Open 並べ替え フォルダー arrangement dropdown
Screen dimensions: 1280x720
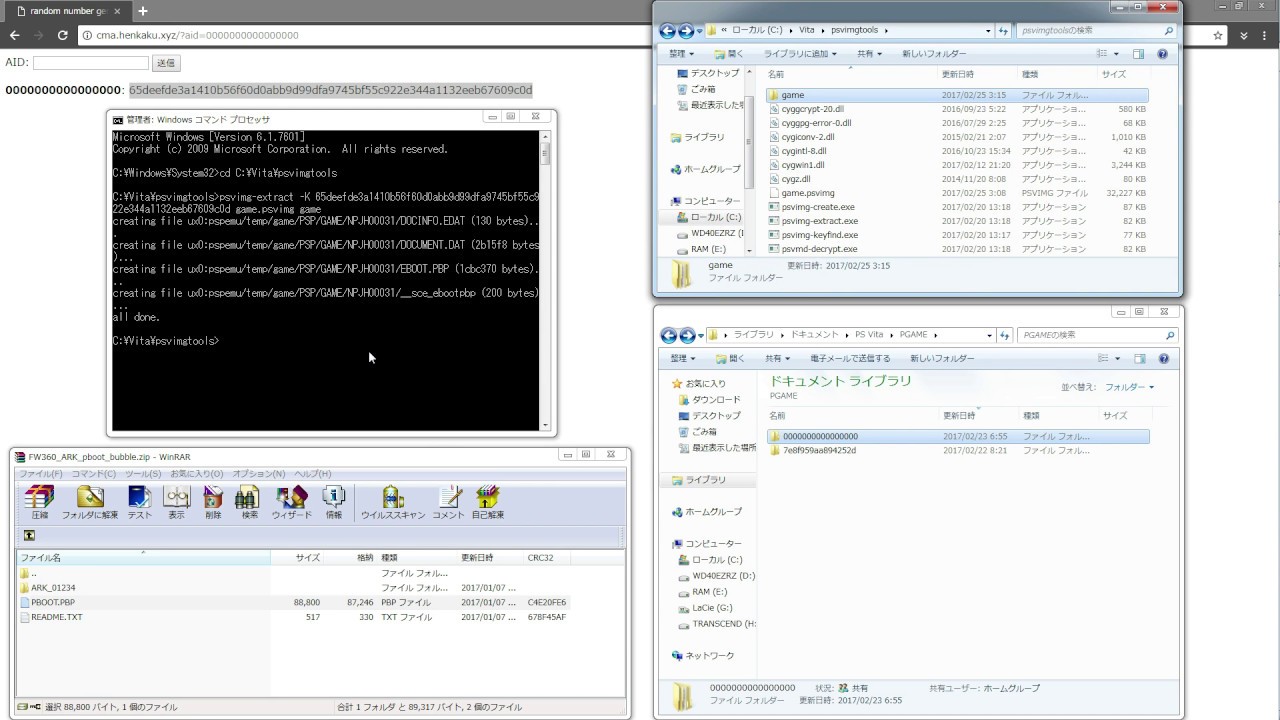(x=1130, y=387)
